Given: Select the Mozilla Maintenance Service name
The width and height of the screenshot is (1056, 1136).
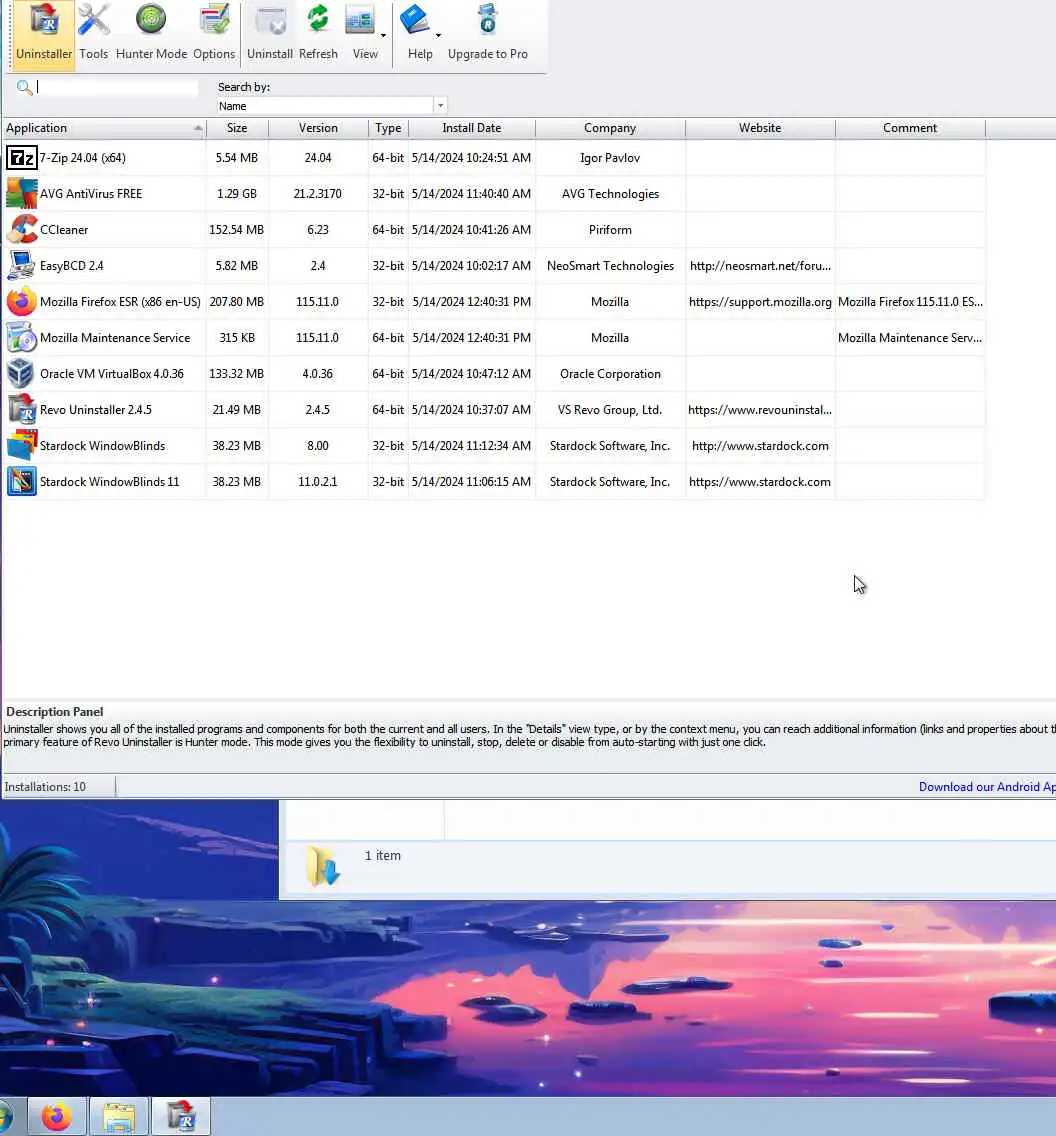Looking at the screenshot, I should 115,338.
